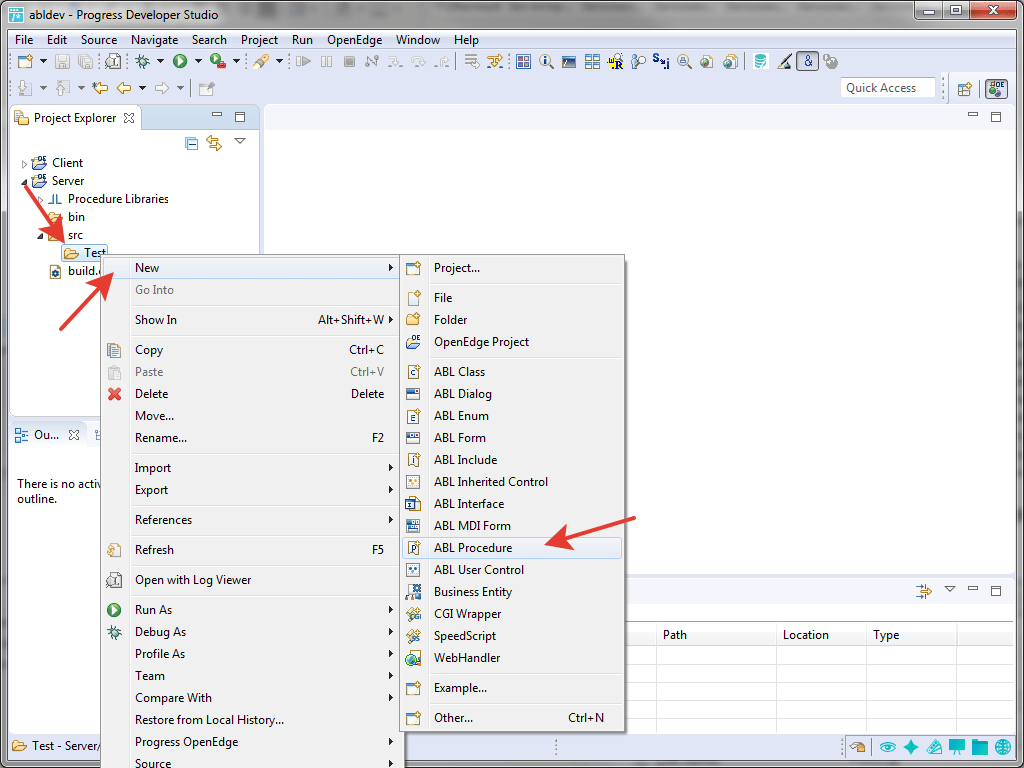Expand the Procedure Libraries node
Screen dimensions: 1024x768
(x=40, y=199)
